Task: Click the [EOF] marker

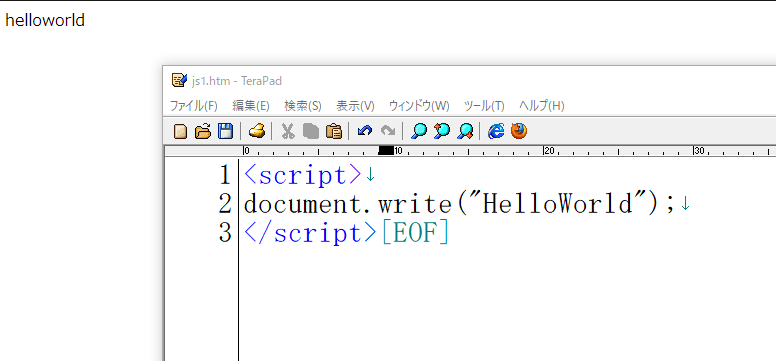Action: (x=415, y=233)
